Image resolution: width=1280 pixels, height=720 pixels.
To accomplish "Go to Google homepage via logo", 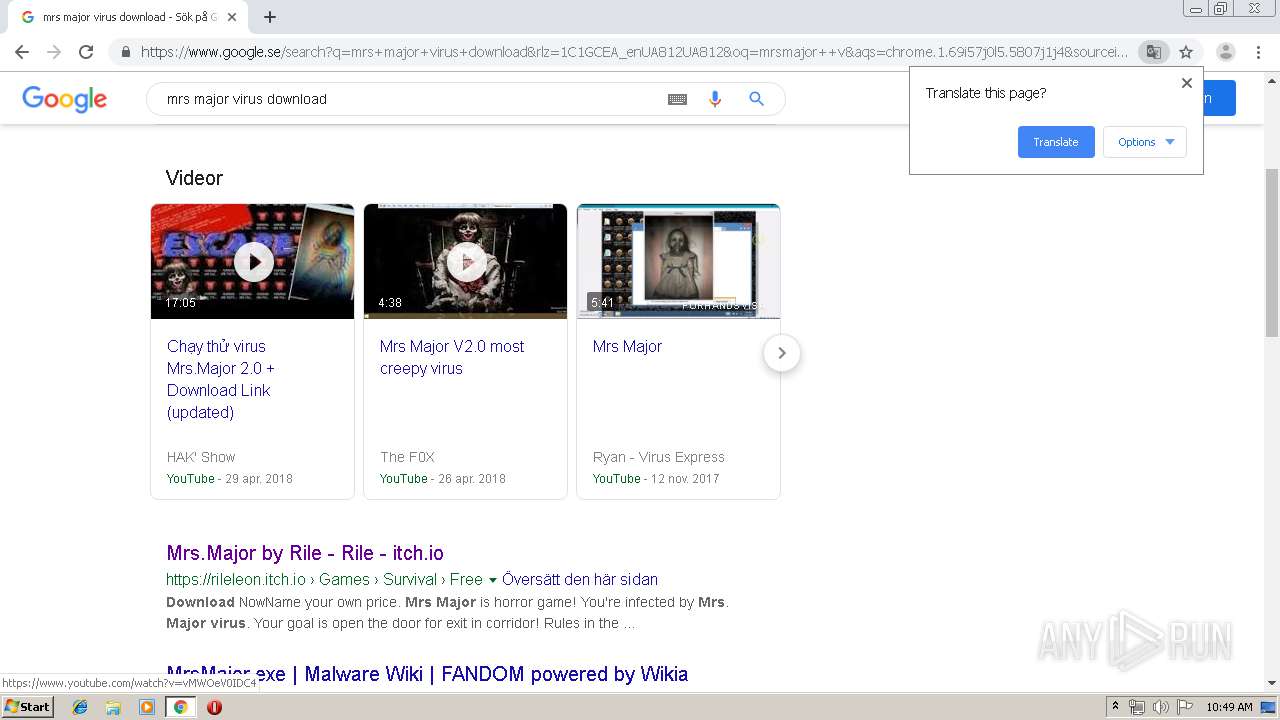I will click(x=64, y=99).
